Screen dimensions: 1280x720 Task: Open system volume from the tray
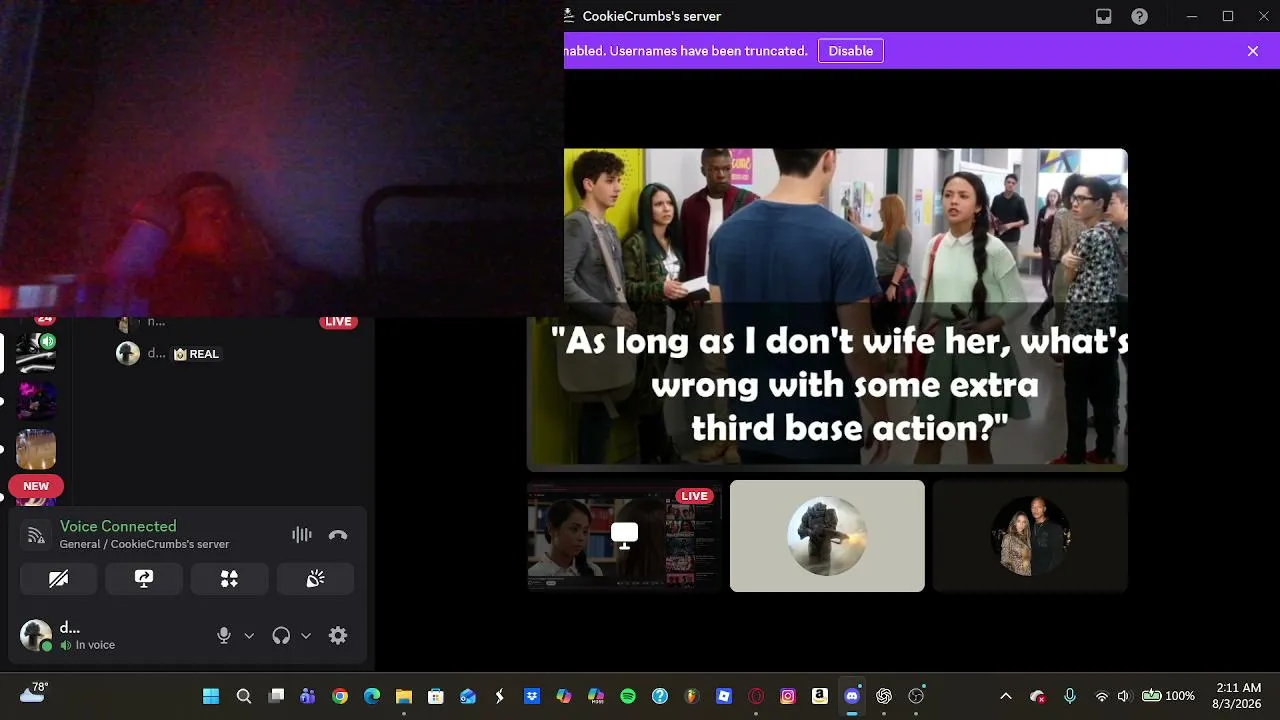coord(1124,696)
